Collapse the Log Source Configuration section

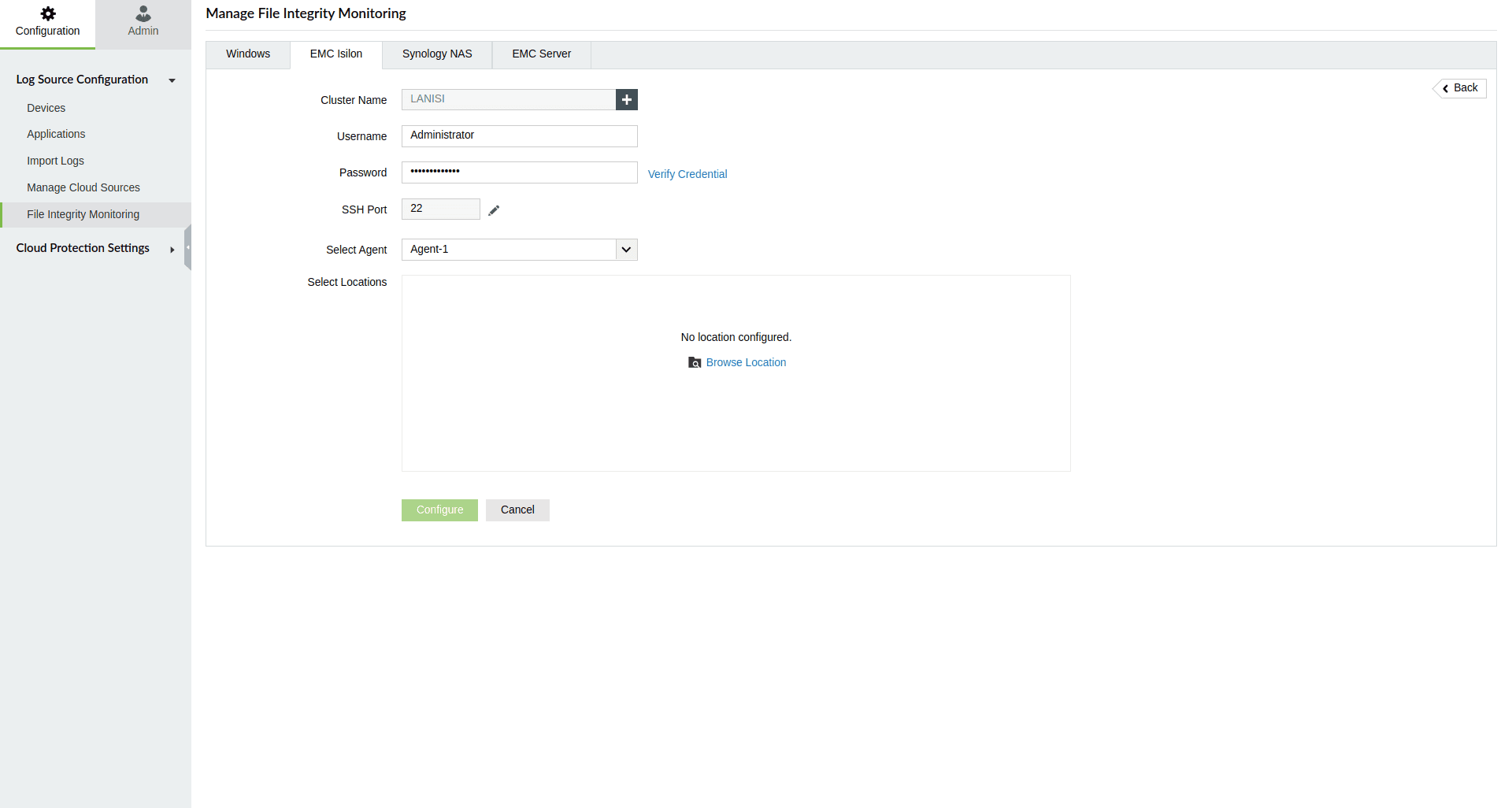coord(172,80)
